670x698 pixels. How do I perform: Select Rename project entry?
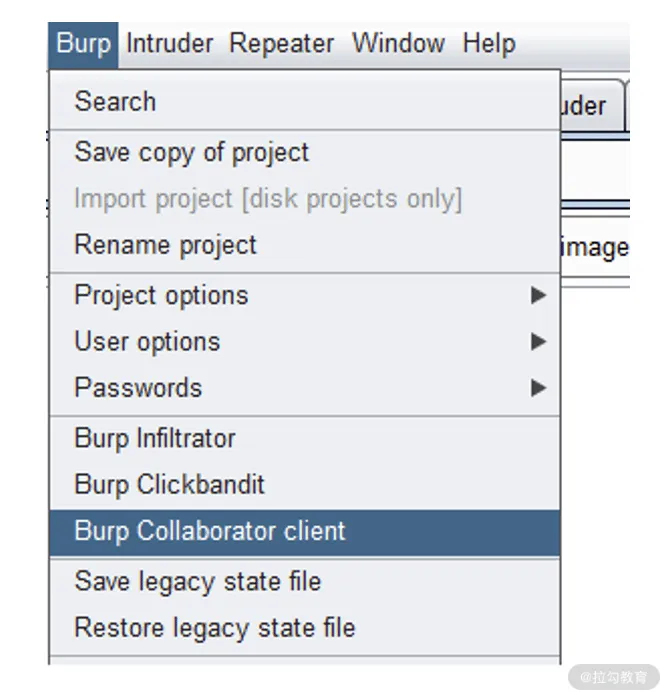click(x=305, y=245)
